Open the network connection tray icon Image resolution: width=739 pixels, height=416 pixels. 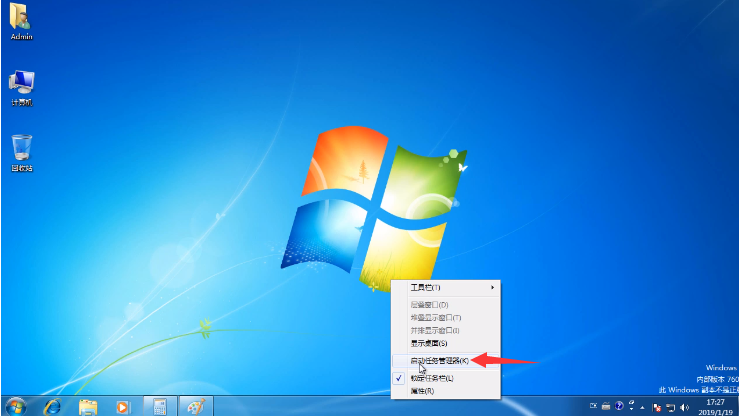[x=670, y=408]
